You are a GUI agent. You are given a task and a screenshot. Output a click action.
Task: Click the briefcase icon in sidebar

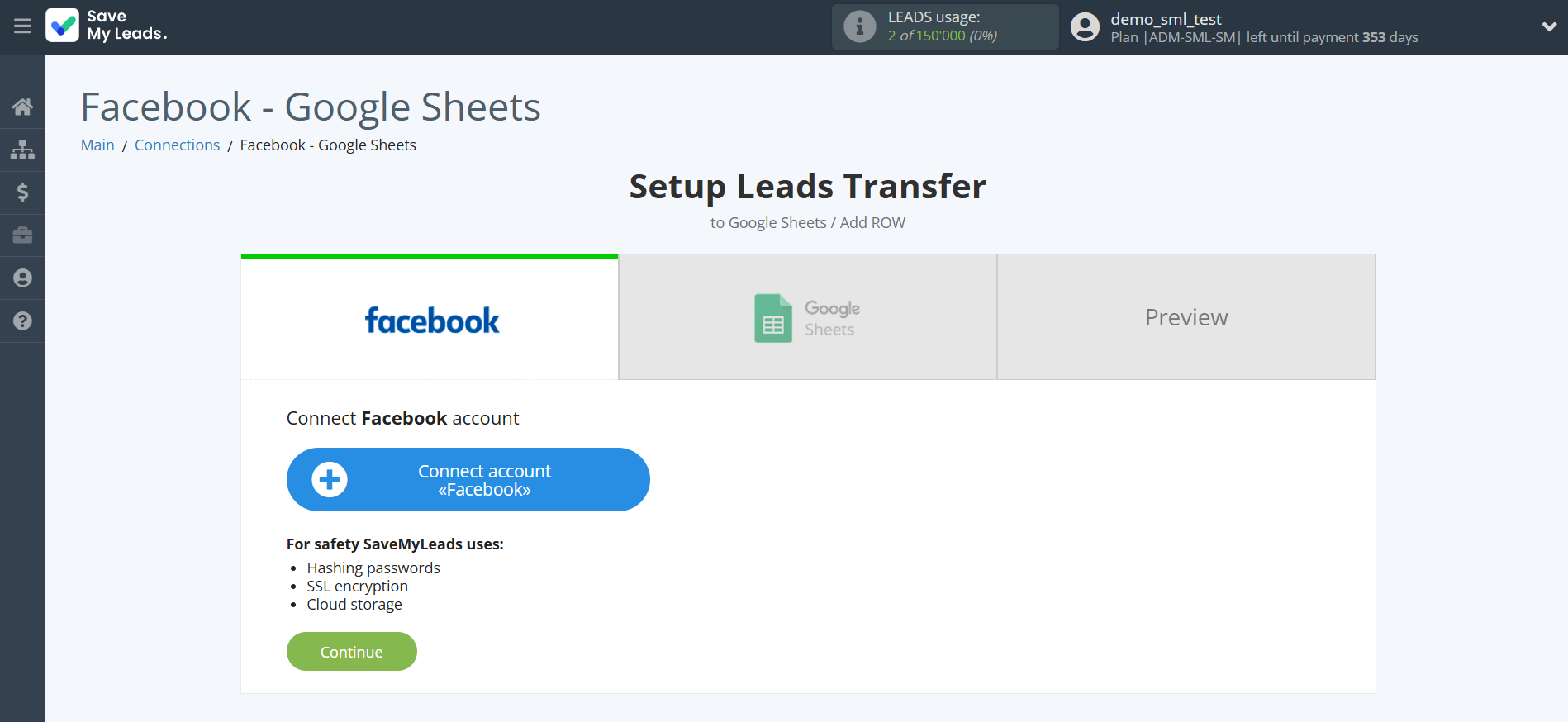[22, 235]
